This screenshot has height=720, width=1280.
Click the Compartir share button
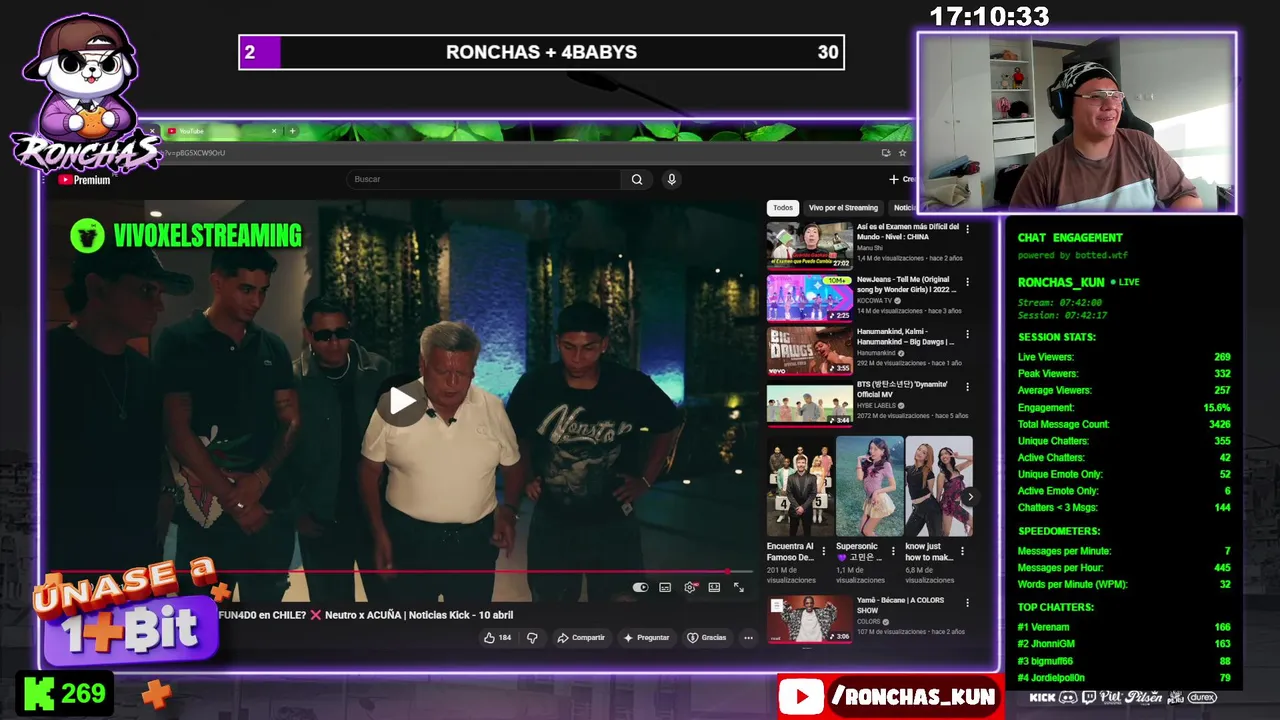[x=581, y=637]
